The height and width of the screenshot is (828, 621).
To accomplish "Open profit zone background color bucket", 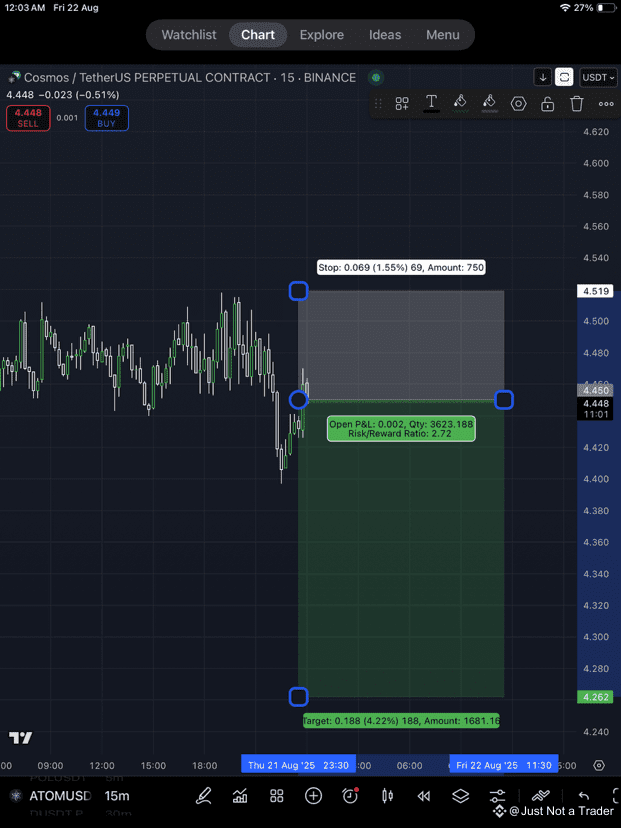I will click(x=460, y=103).
